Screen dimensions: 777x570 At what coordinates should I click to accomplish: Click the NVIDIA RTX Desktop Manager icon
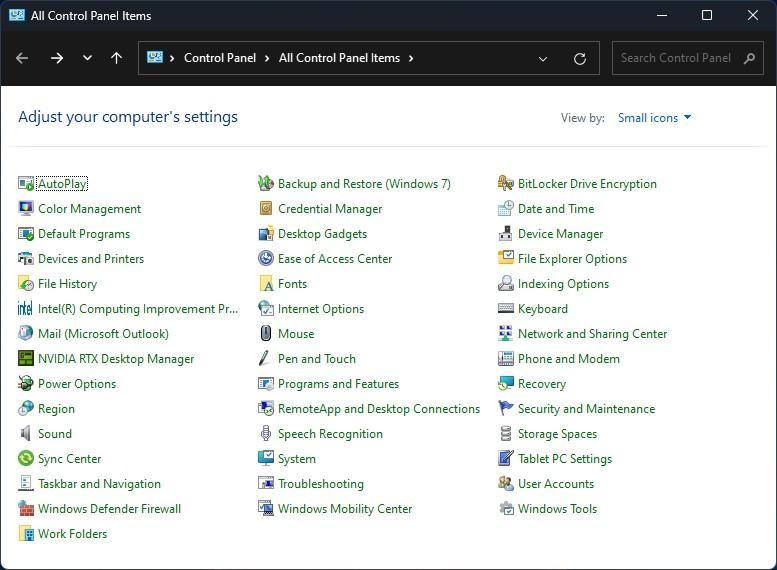point(26,359)
